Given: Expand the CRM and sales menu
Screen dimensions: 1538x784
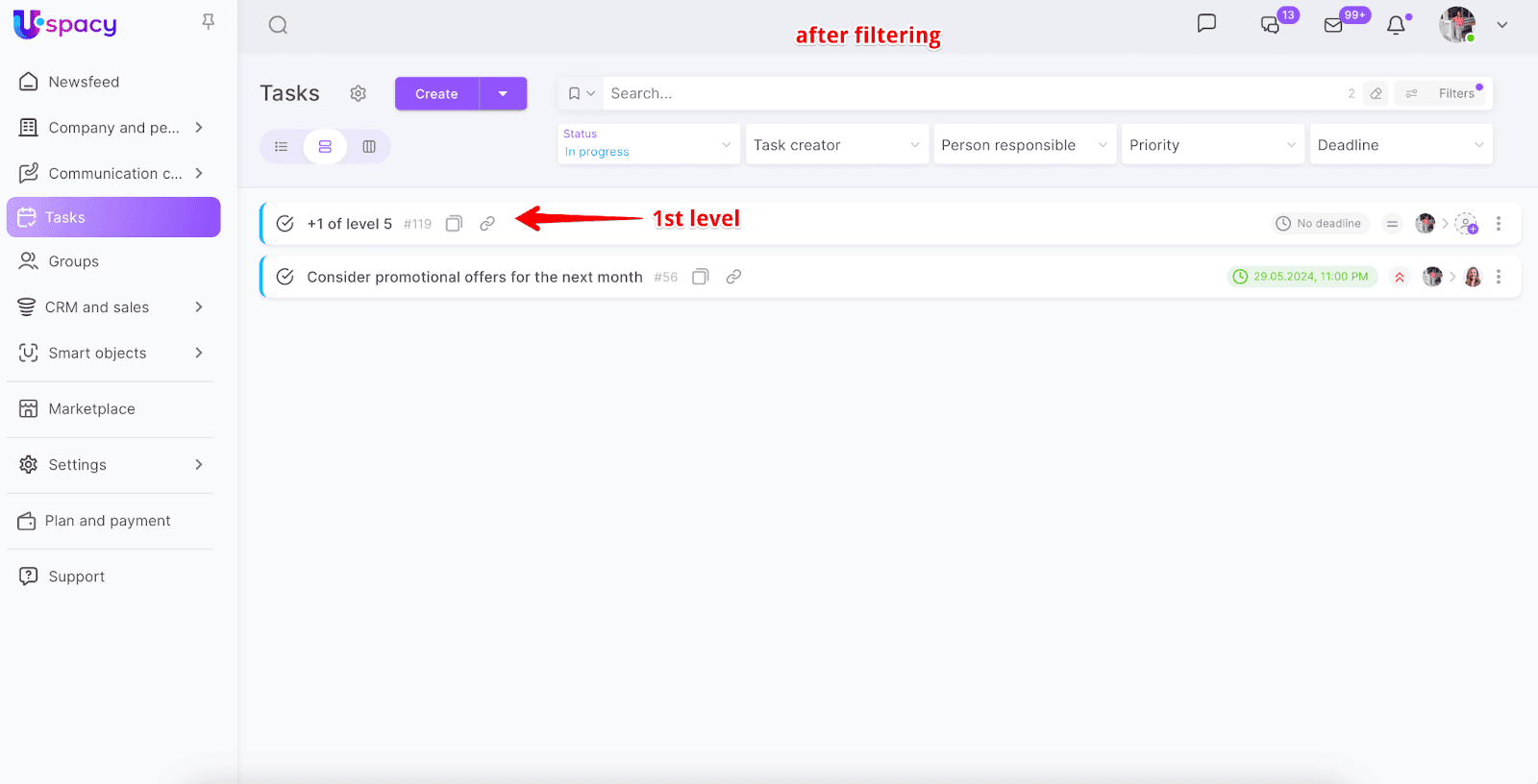Looking at the screenshot, I should coord(112,307).
